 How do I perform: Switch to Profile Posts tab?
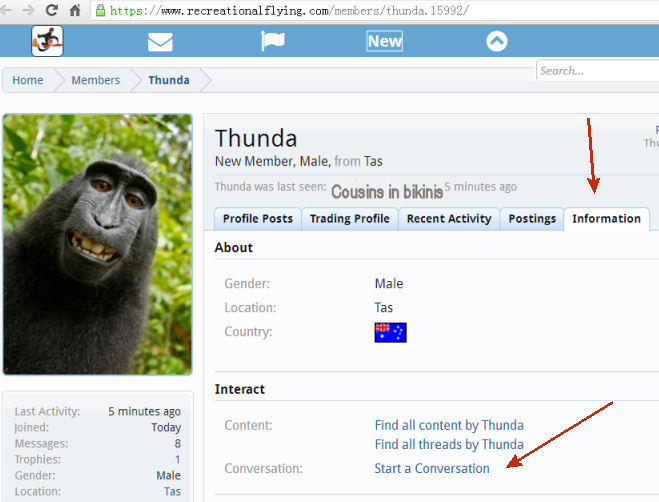[258, 219]
